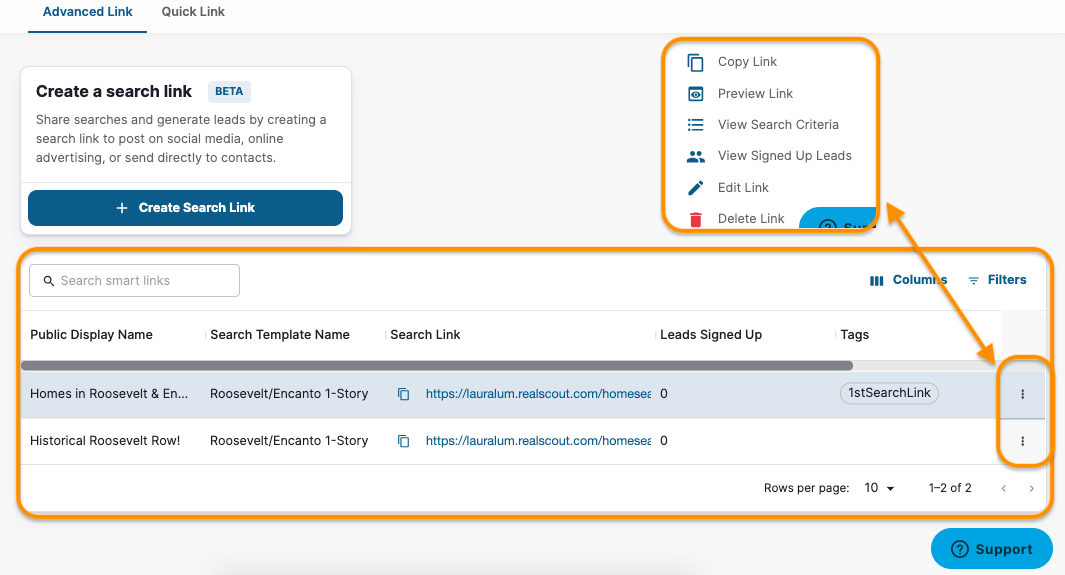Screen dimensions: 1065x575
Task: Click the pencil icon beside Edit Link
Action: click(x=696, y=188)
